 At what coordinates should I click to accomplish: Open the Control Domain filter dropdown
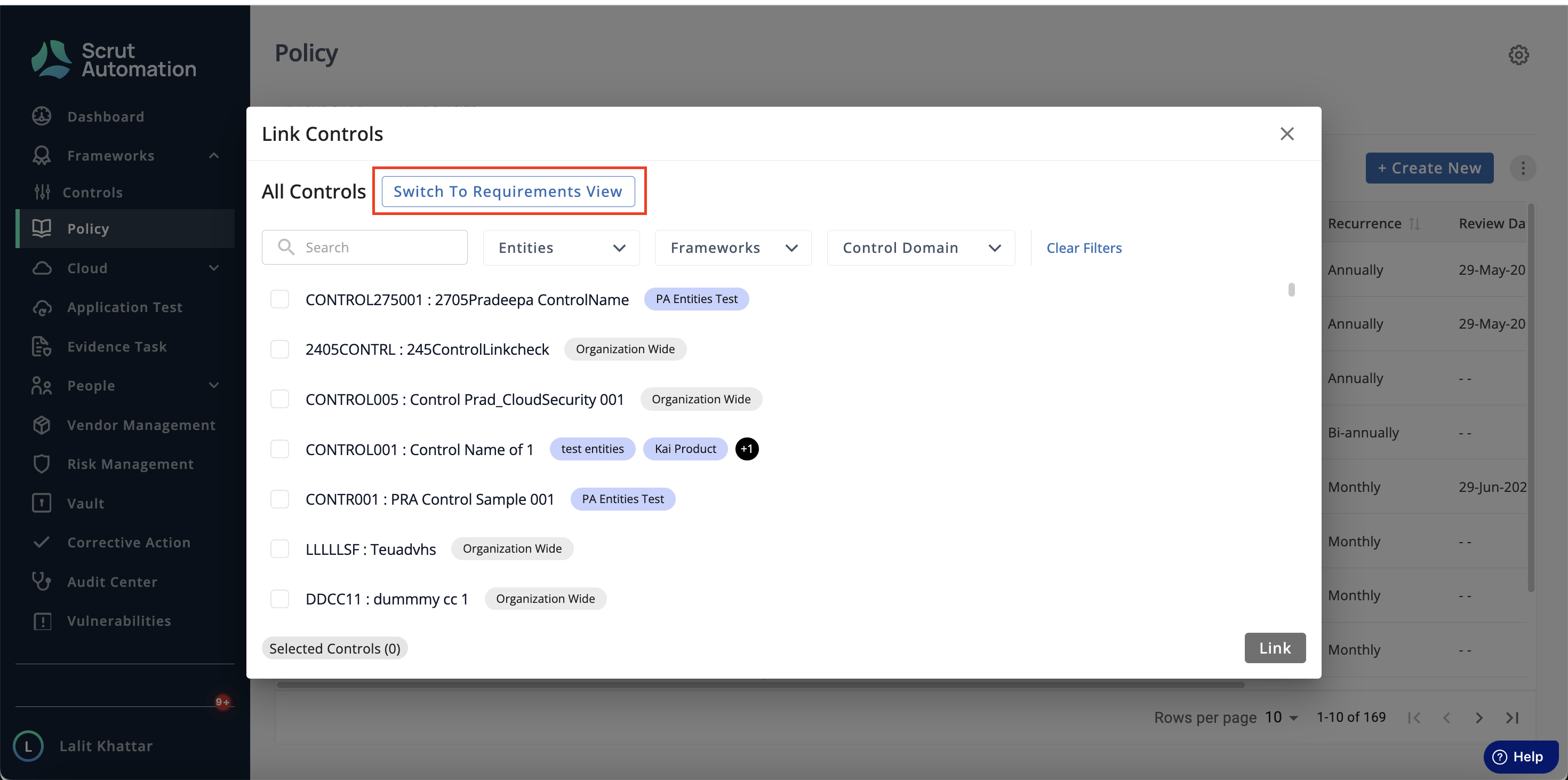point(921,248)
